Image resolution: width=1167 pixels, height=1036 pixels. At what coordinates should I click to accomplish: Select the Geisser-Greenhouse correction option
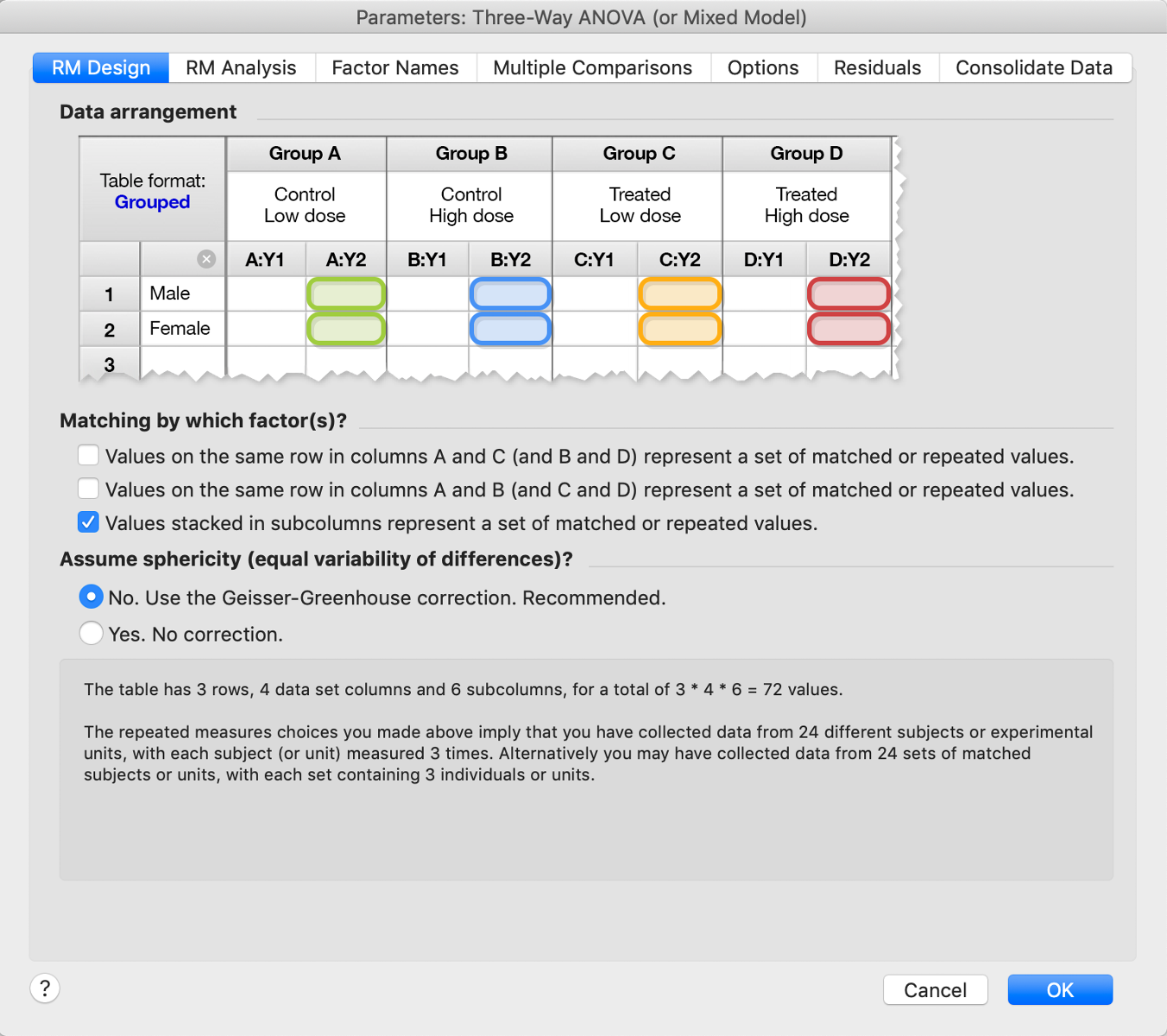click(91, 597)
